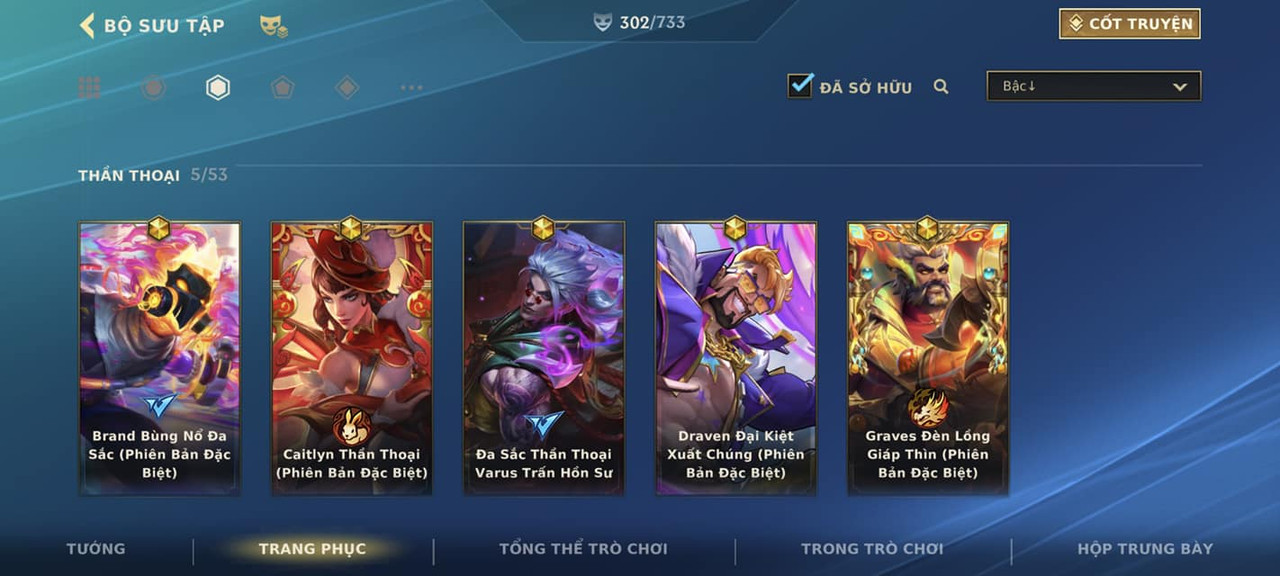
Task: Open Brand Bùng Nổ Đa Sắc skin
Action: [160, 358]
